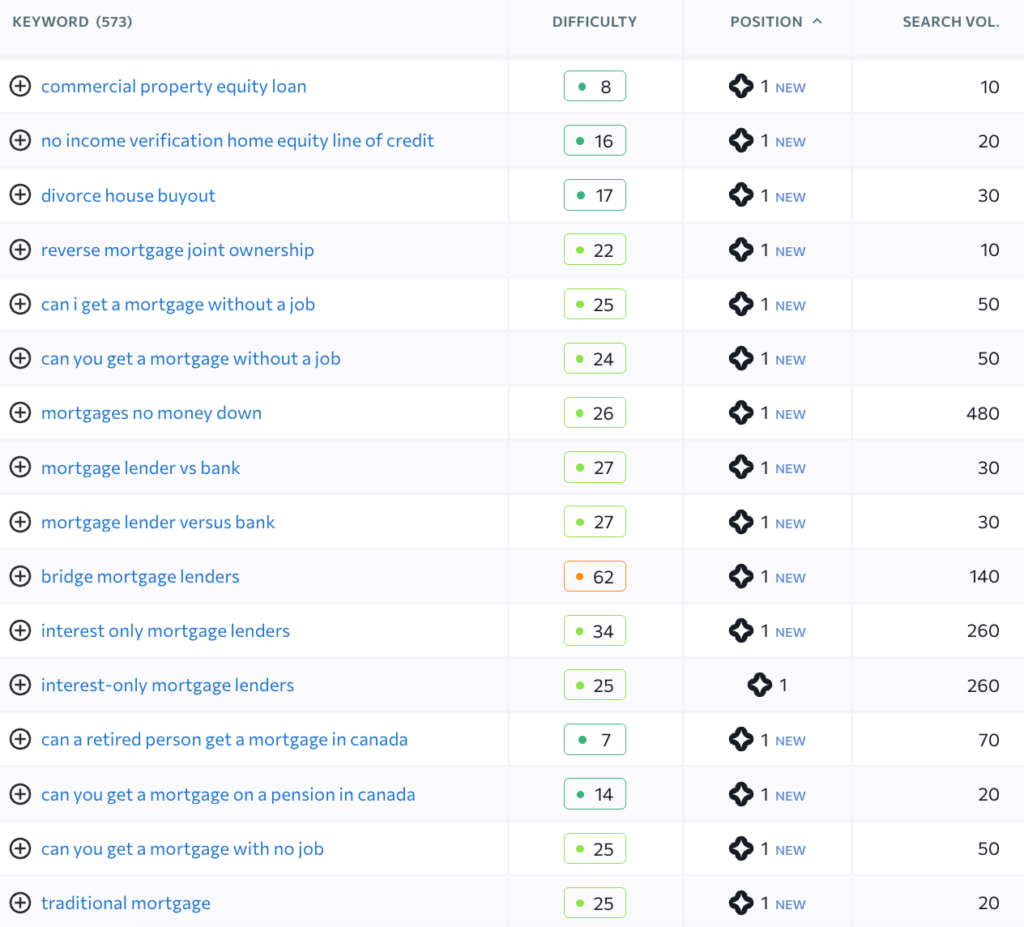Click search volume 140 for bridge mortgage lenders
The height and width of the screenshot is (927, 1024).
pyautogui.click(x=984, y=577)
